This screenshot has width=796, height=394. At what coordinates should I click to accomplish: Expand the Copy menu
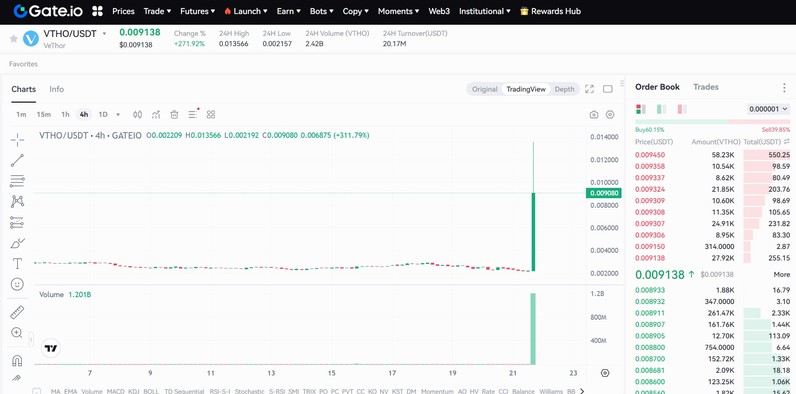tap(356, 11)
